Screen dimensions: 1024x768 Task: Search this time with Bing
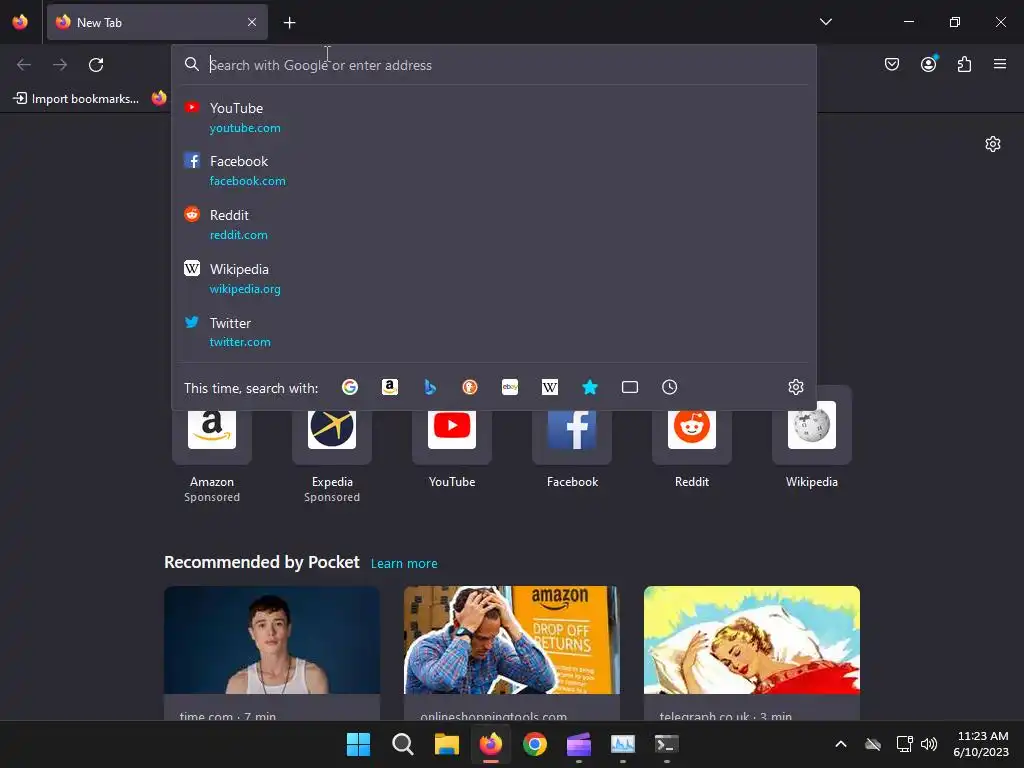click(430, 387)
